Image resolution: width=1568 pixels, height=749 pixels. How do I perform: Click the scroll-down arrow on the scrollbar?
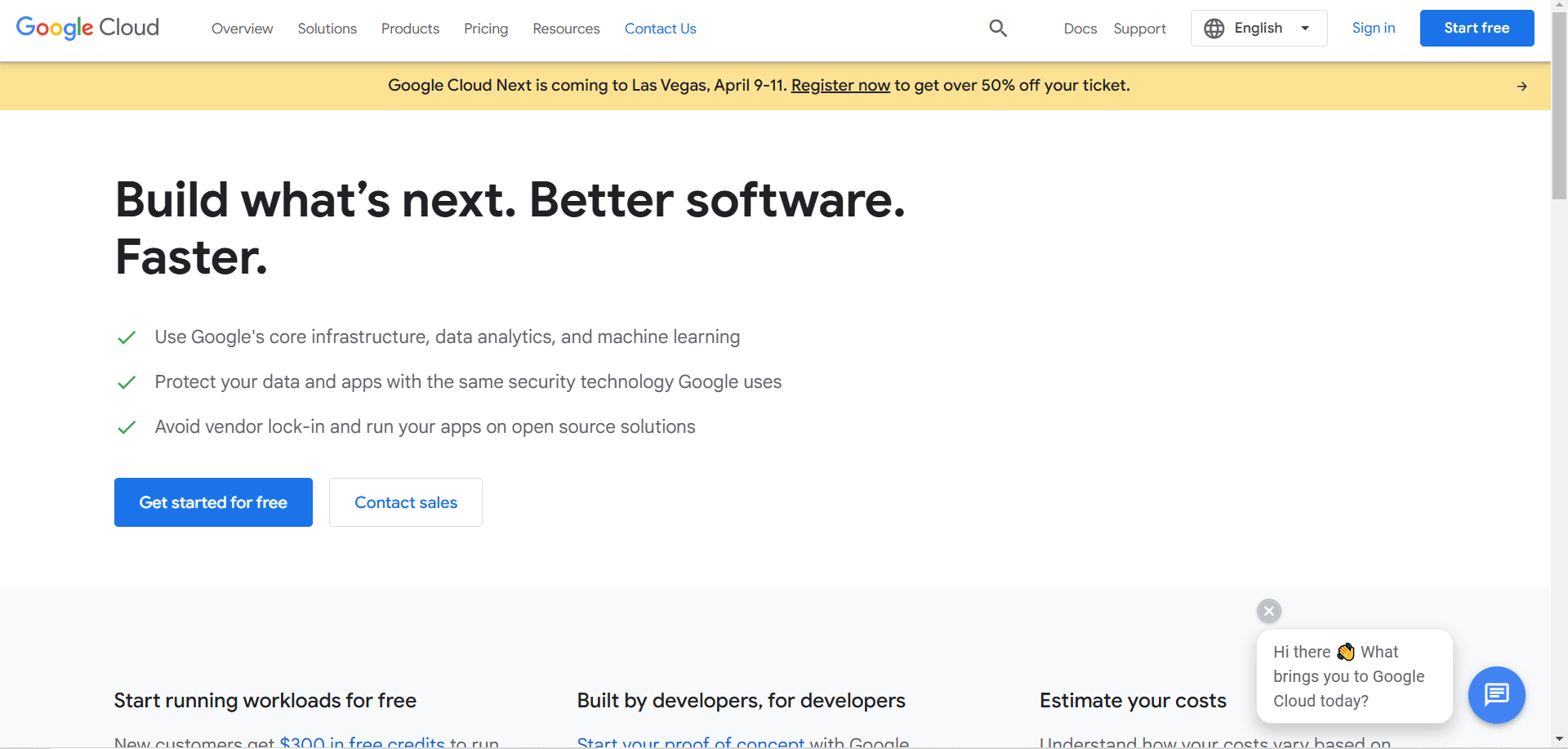click(1558, 738)
